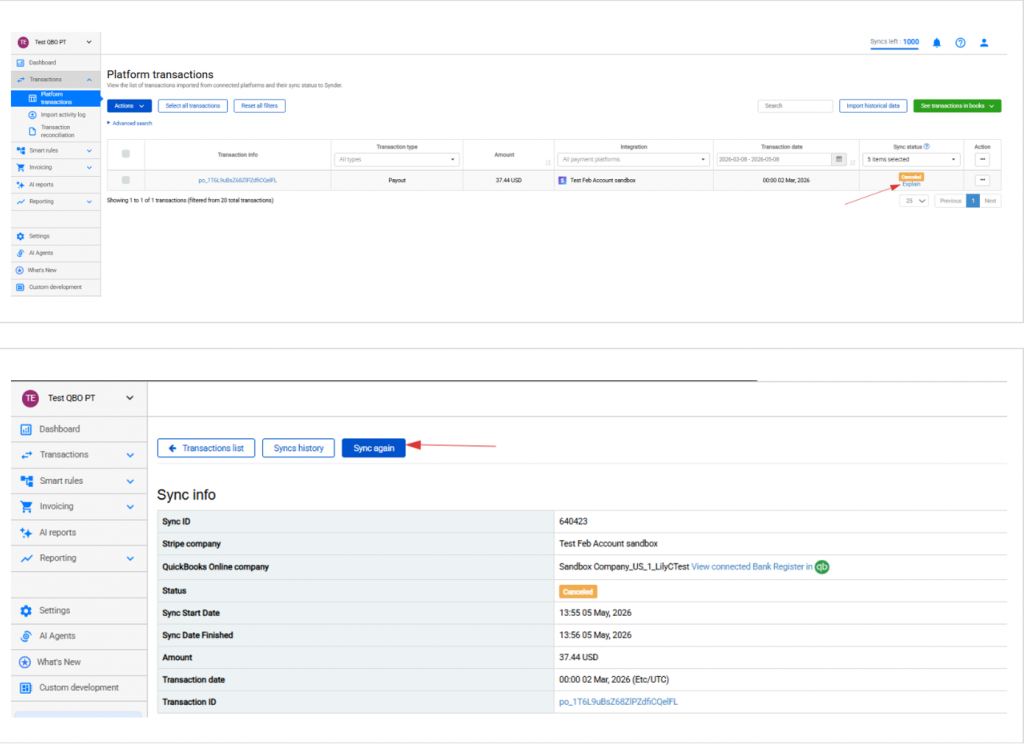
Task: Click Dashboard icon in Sync info page sidebar
Action: click(x=26, y=430)
